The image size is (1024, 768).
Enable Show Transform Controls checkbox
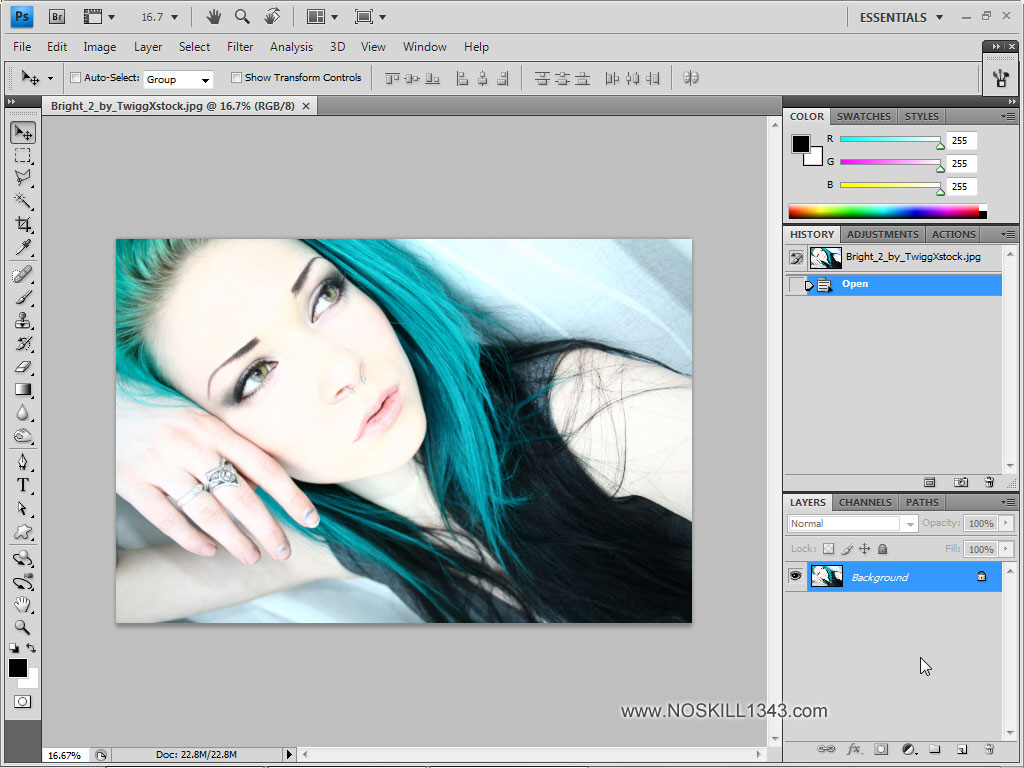click(236, 78)
